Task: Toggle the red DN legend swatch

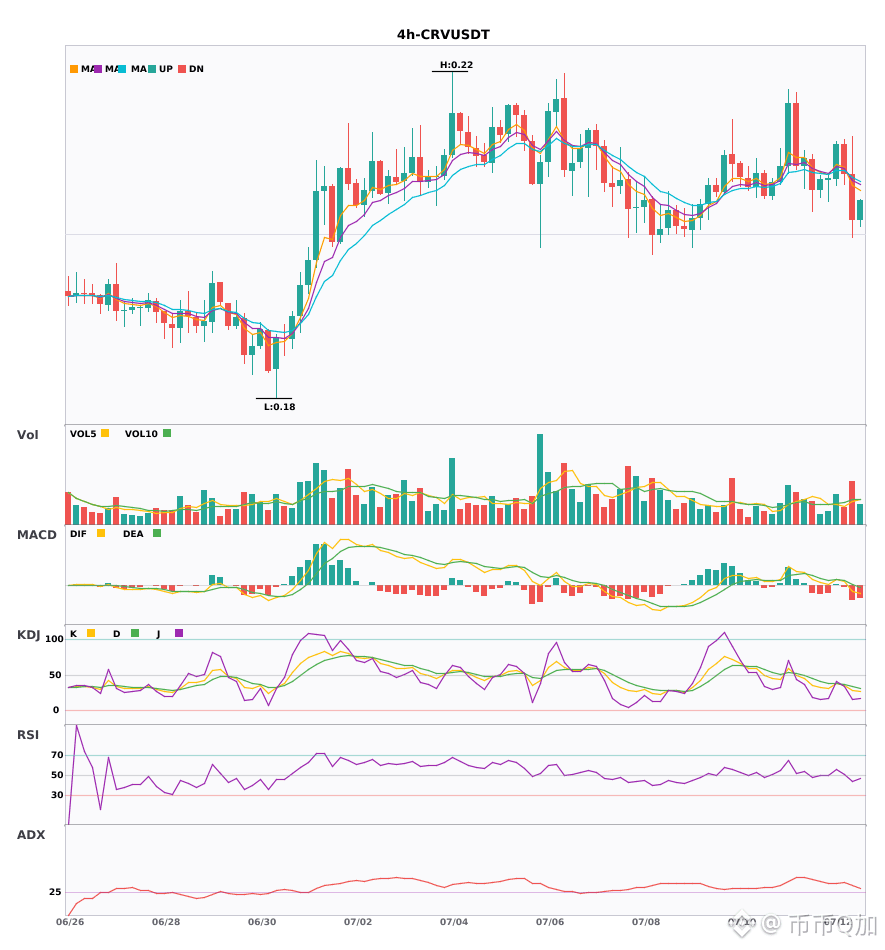Action: [x=182, y=69]
